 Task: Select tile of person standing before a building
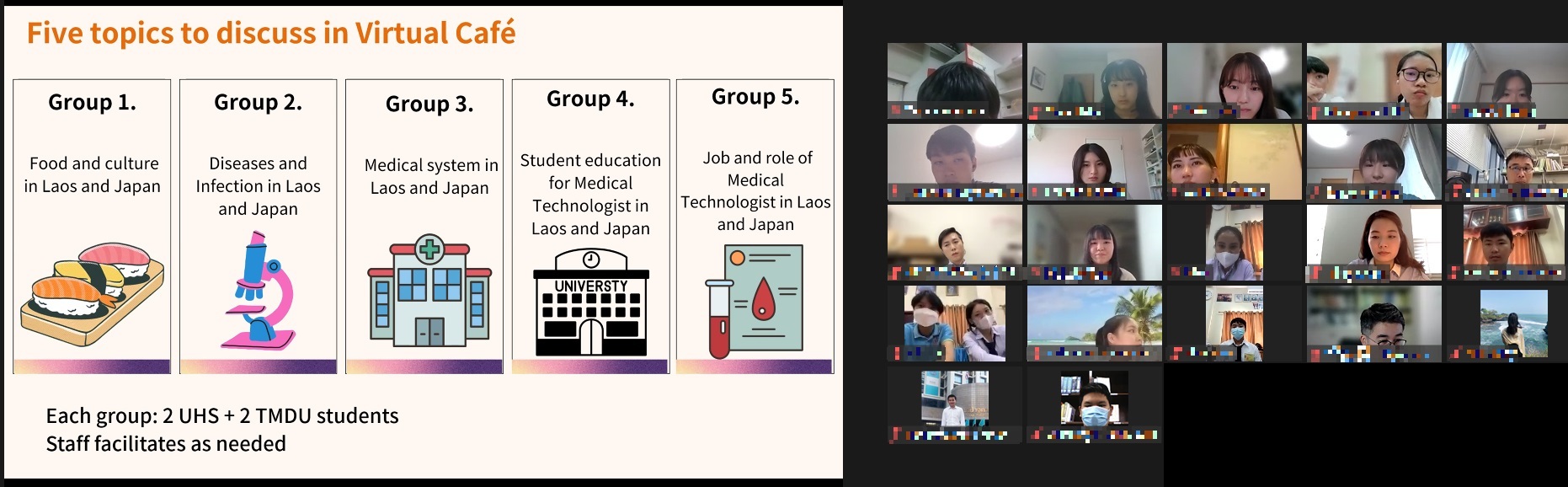(x=954, y=400)
